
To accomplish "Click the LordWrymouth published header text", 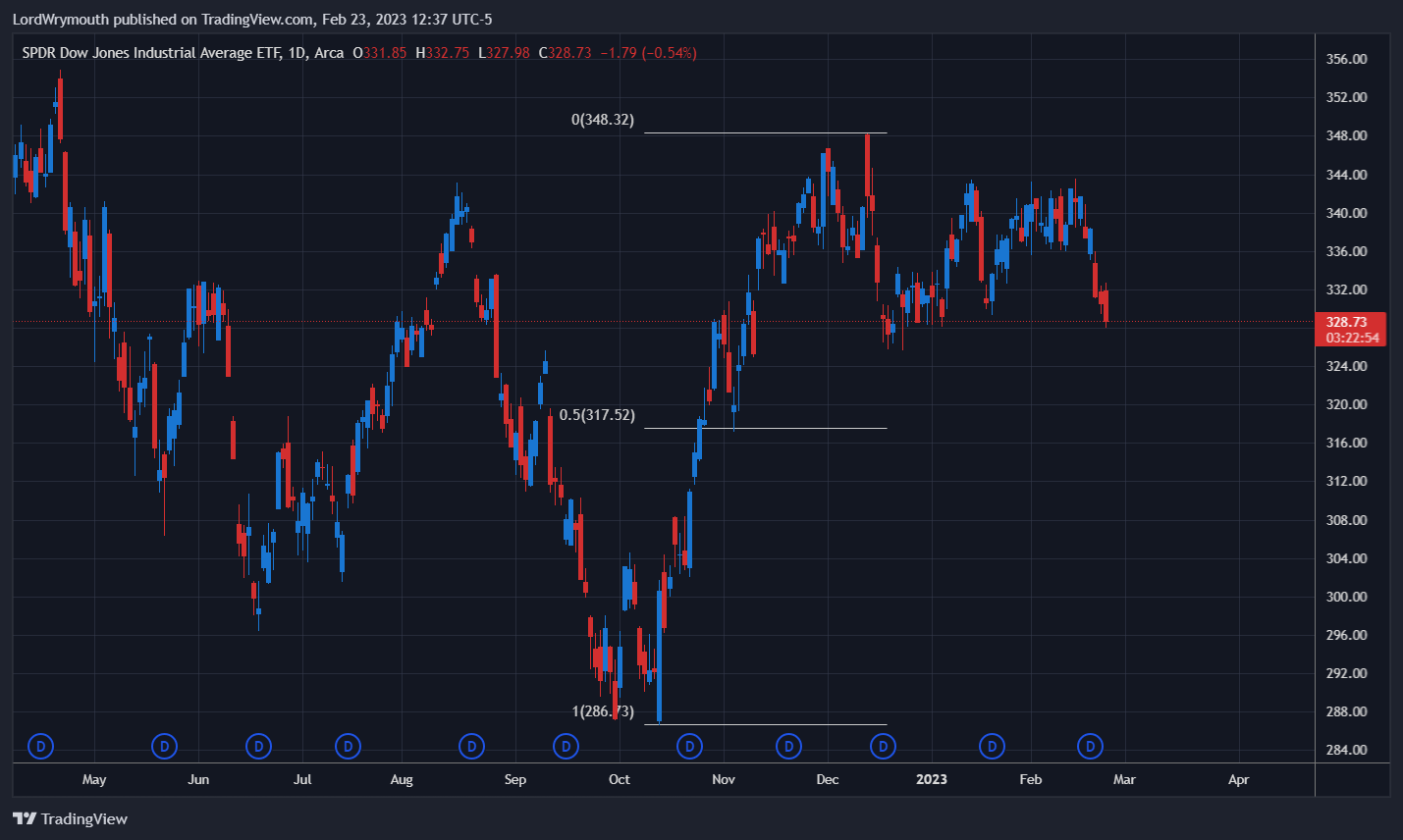I will click(252, 20).
